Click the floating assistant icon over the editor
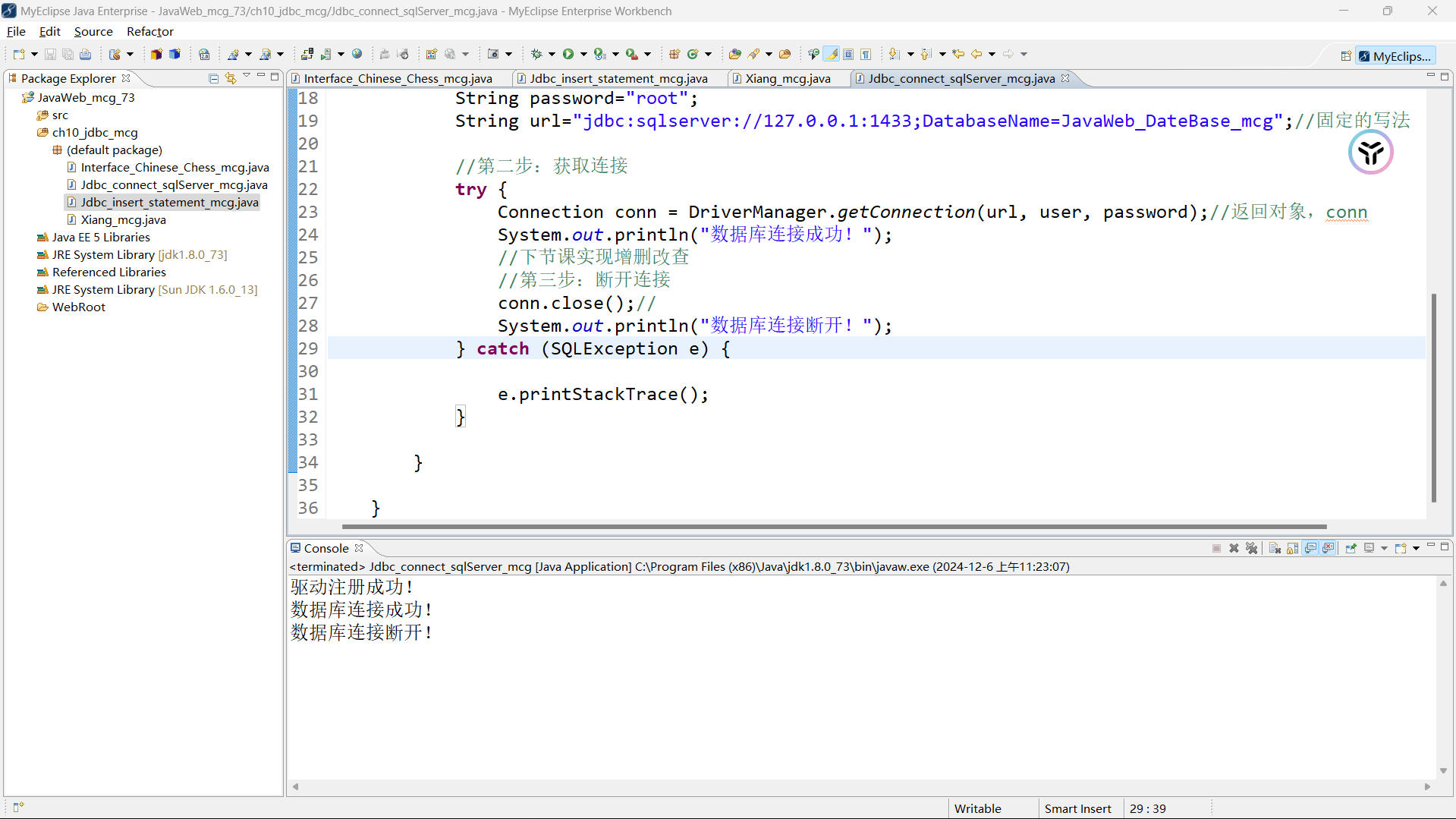 1370,152
